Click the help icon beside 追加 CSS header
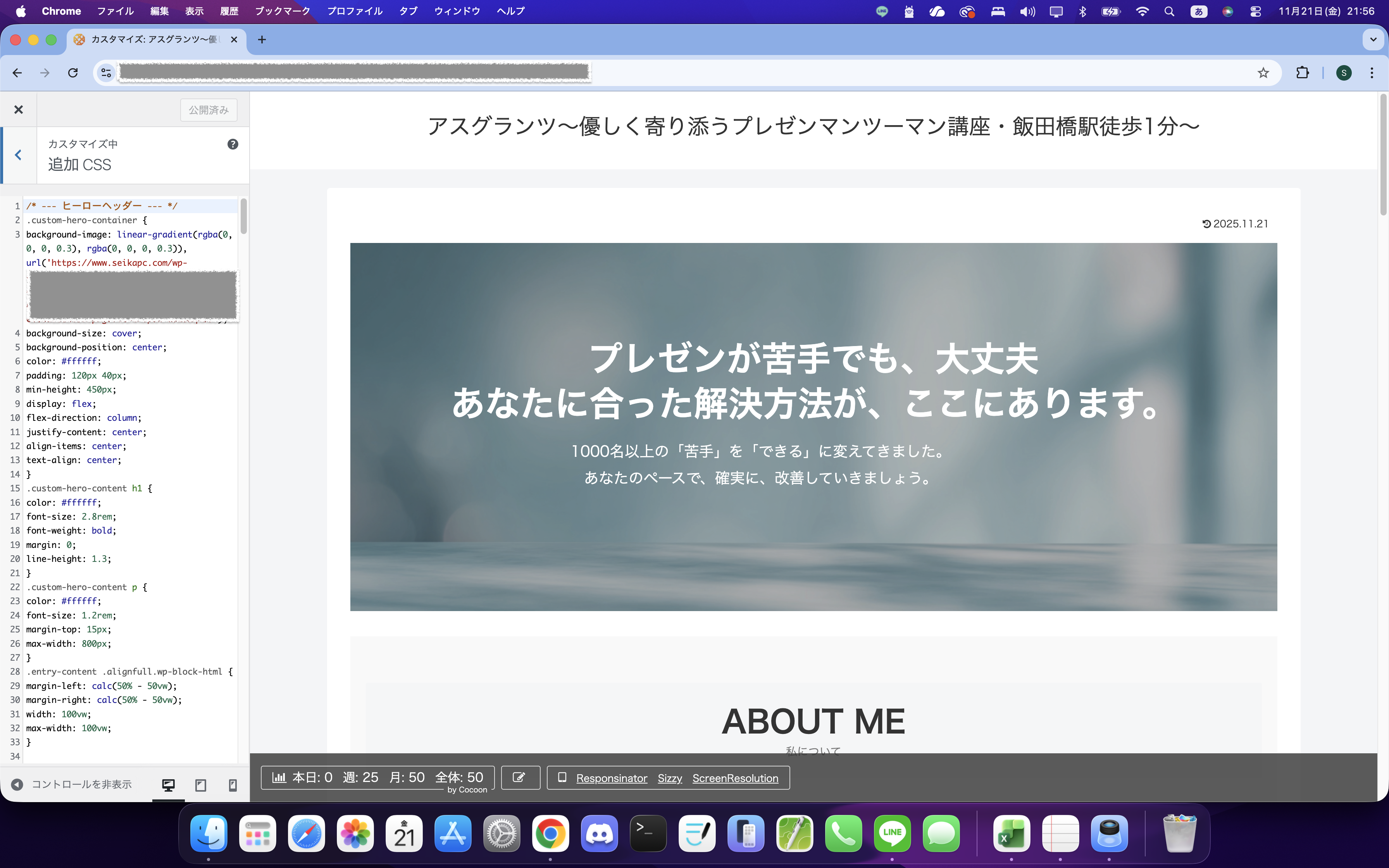Screen dimensions: 1389x868 (x=233, y=144)
